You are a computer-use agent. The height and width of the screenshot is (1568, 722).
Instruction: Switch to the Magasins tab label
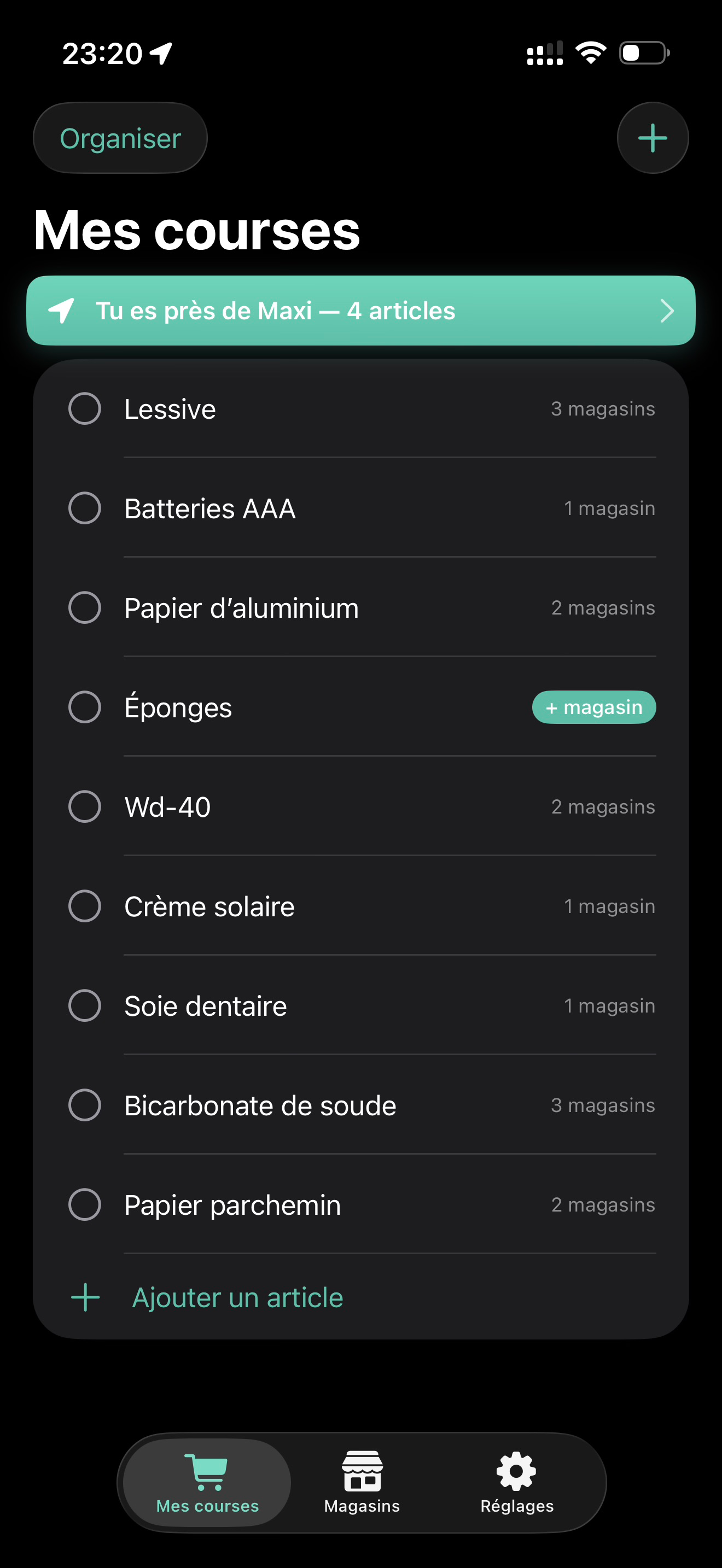362,1506
